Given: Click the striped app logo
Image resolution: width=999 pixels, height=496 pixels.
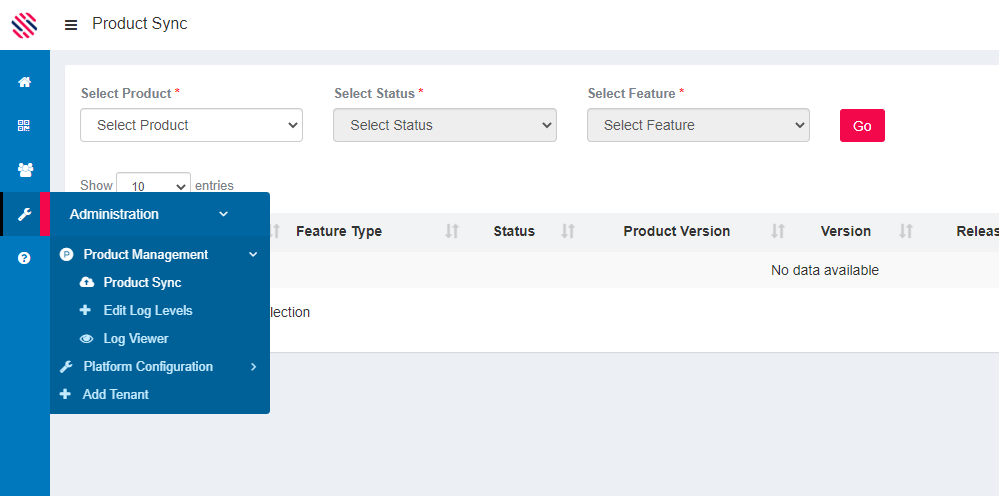Looking at the screenshot, I should [x=24, y=25].
